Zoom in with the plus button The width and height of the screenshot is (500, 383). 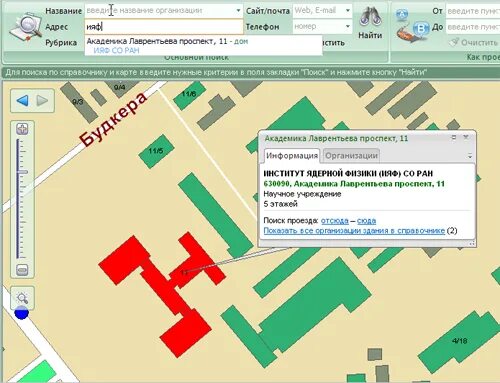point(22,129)
